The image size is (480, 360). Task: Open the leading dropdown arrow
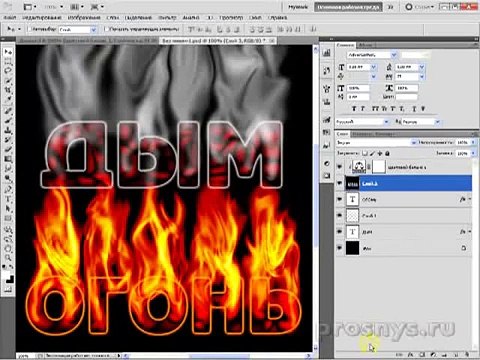[x=422, y=67]
